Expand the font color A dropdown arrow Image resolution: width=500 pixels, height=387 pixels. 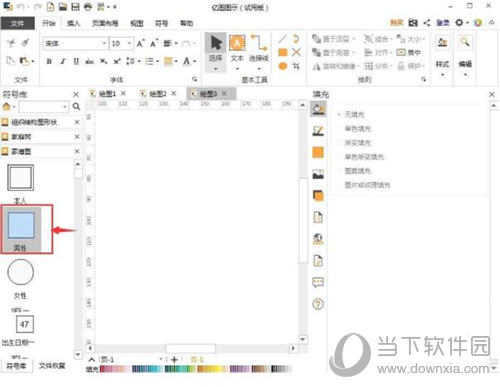(x=195, y=61)
